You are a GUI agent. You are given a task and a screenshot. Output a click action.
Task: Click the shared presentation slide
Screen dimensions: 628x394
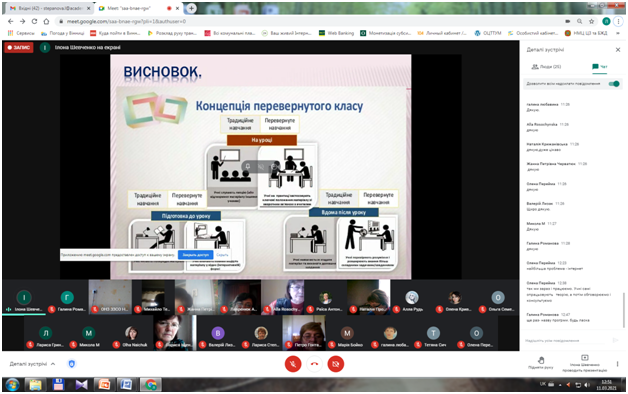261,167
